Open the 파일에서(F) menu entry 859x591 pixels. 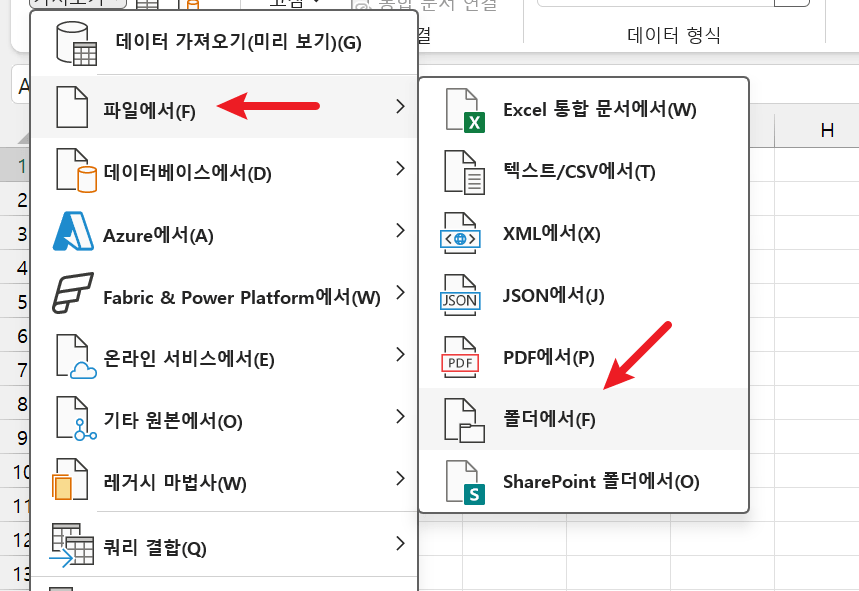pyautogui.click(x=225, y=107)
